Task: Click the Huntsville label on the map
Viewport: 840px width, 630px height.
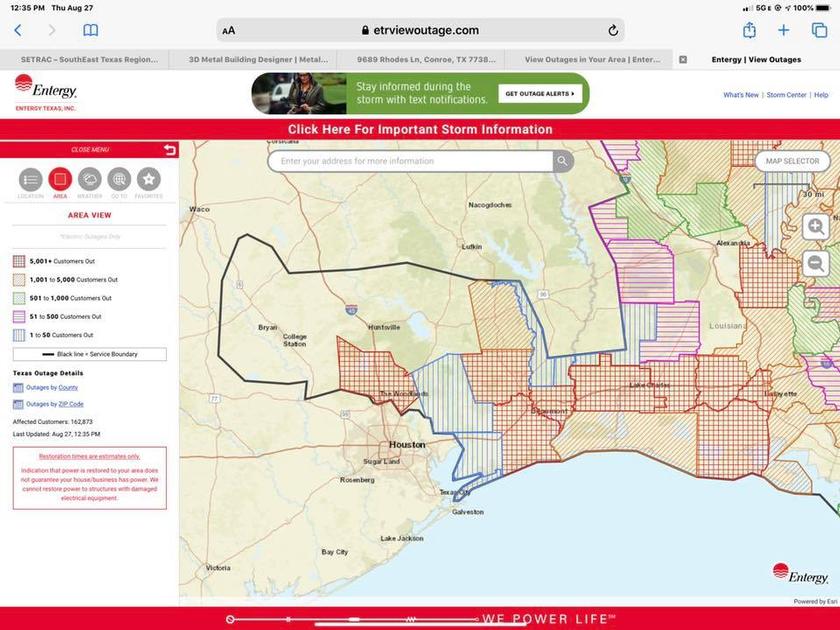Action: click(x=384, y=327)
